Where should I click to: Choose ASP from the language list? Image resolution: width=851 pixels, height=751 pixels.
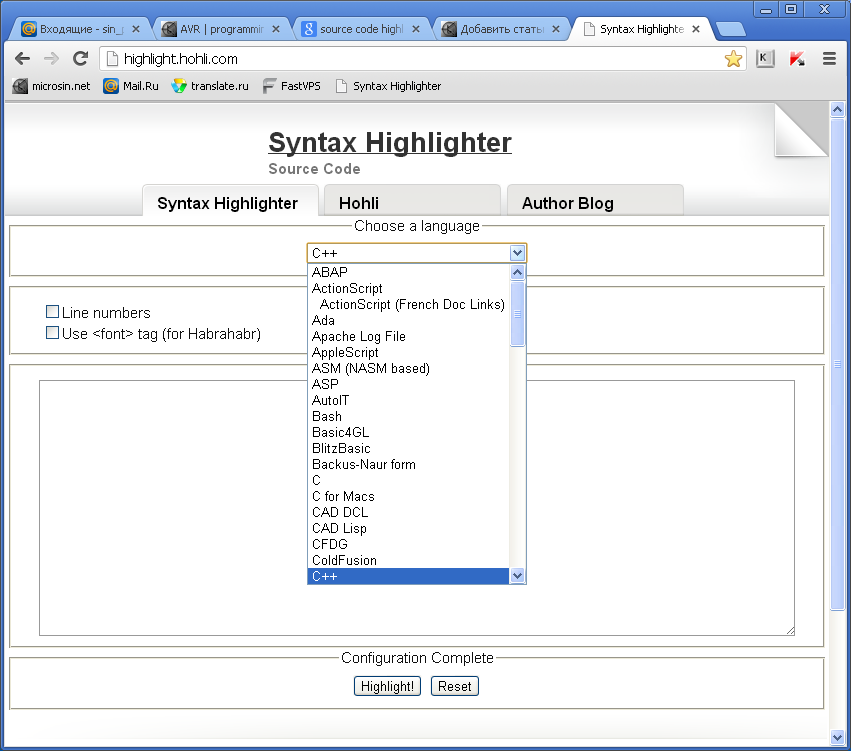tap(408, 384)
